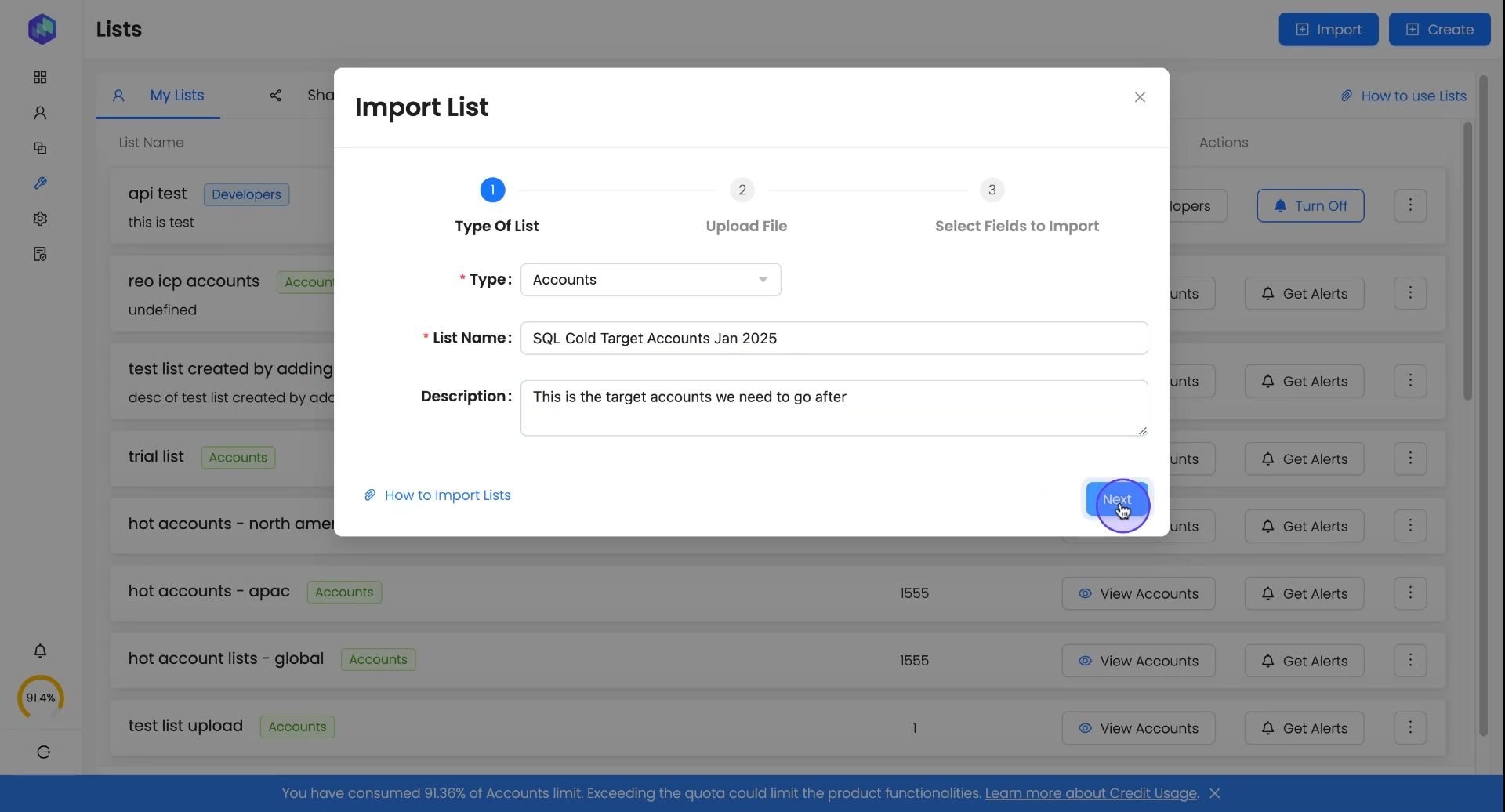This screenshot has width=1505, height=812.
Task: Turn Off alerts for api test list
Action: pos(1311,206)
